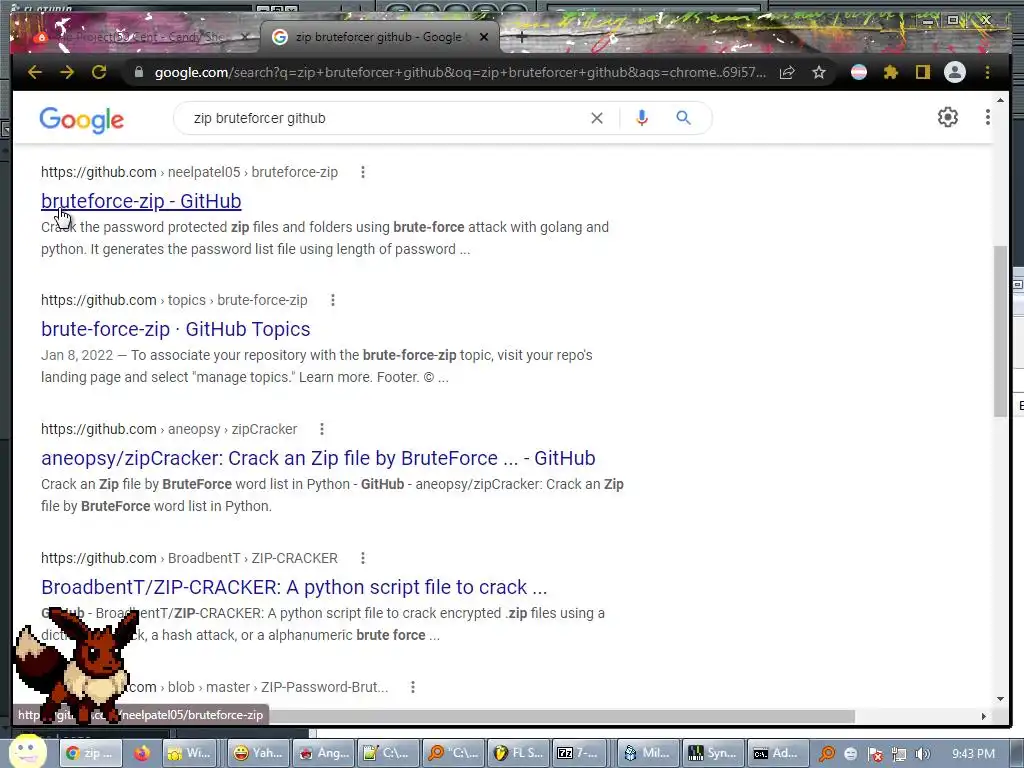Open the Notepad++ C:\ taskbar button
This screenshot has width=1024, height=768.
[387, 753]
